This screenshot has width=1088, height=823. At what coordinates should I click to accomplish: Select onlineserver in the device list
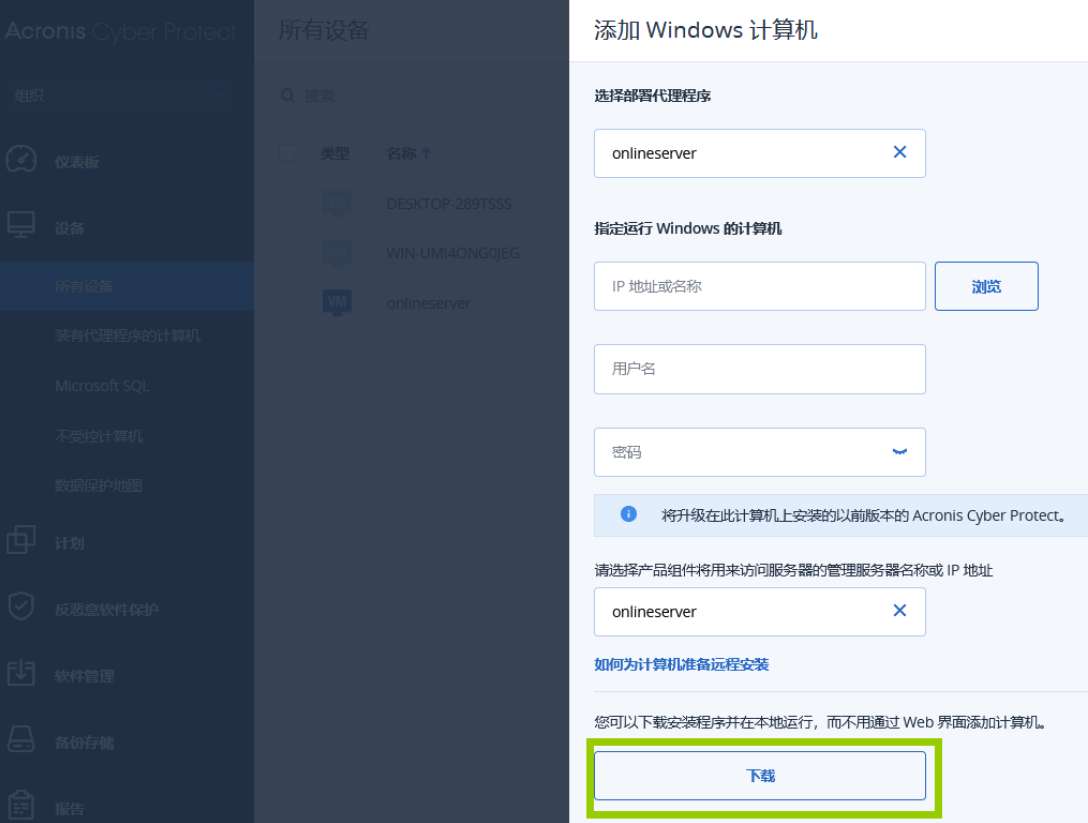click(x=427, y=303)
